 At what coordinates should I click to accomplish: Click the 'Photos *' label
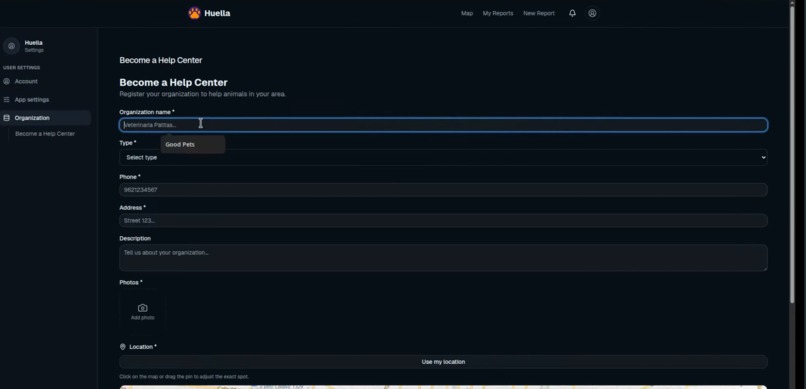(131, 283)
